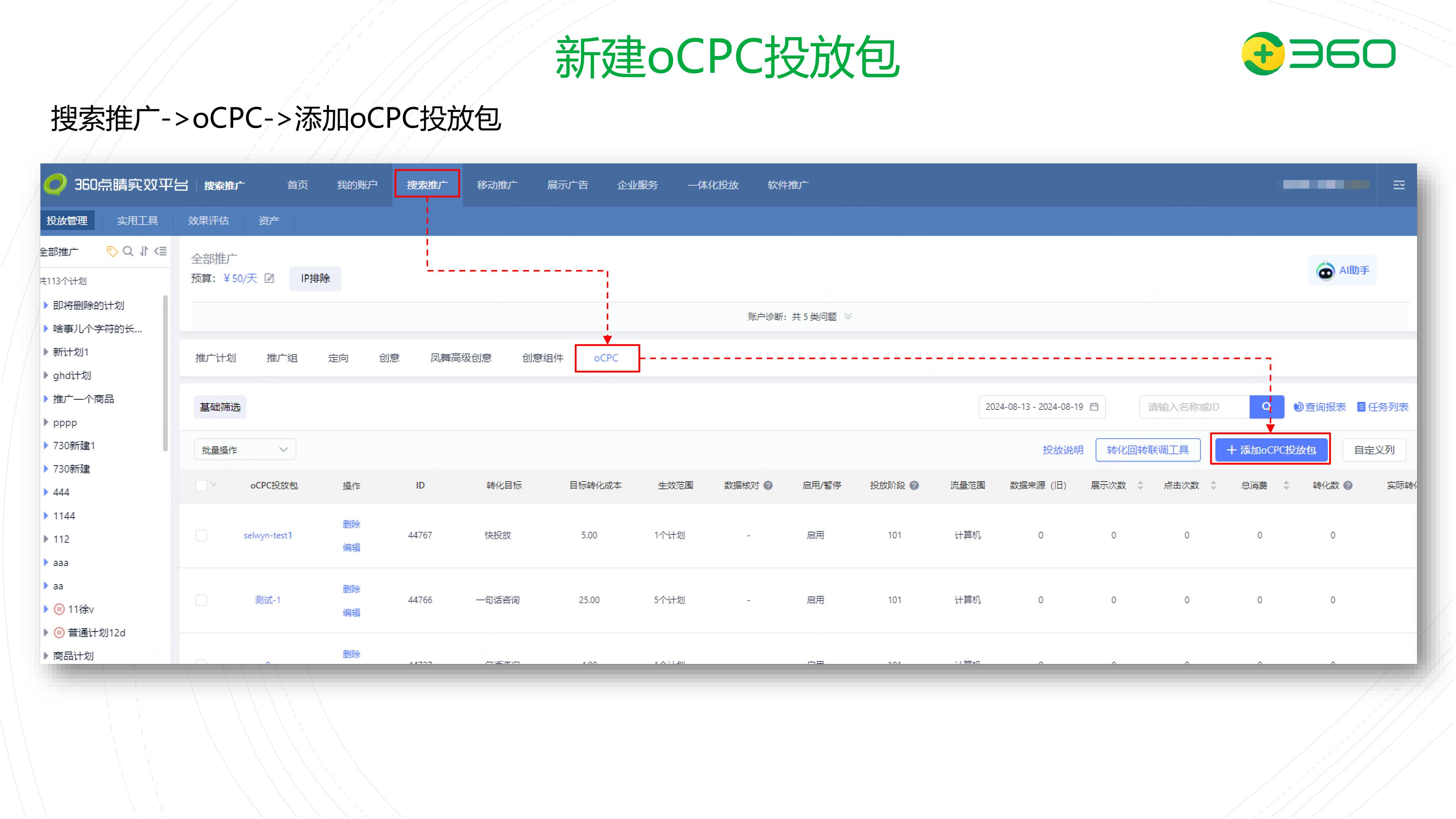Switch to 实用工具 sub-navigation tab

point(137,221)
